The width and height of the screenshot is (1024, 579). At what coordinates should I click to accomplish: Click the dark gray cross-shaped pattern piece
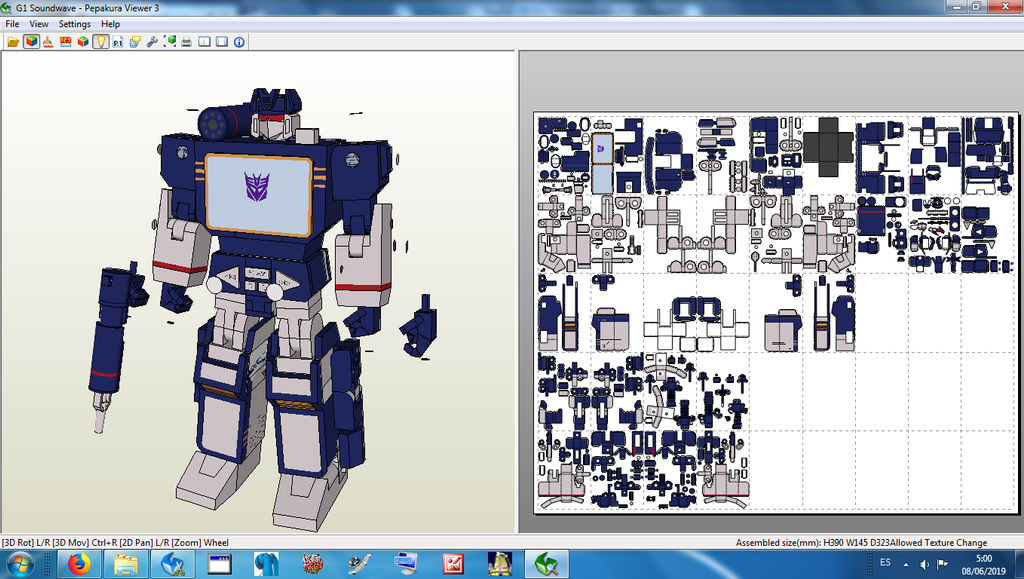coord(828,146)
